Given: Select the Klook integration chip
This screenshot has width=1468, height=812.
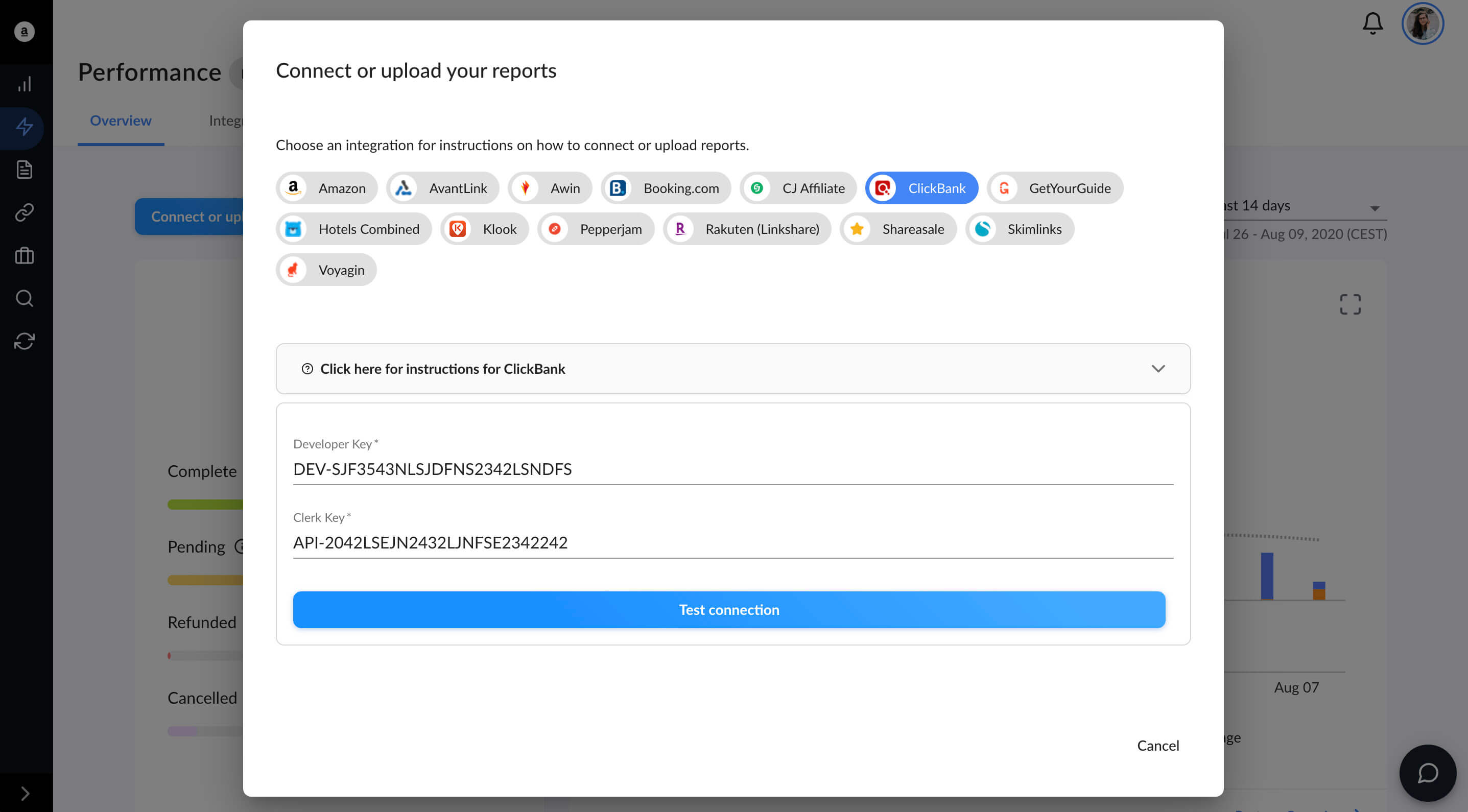Looking at the screenshot, I should click(x=484, y=229).
